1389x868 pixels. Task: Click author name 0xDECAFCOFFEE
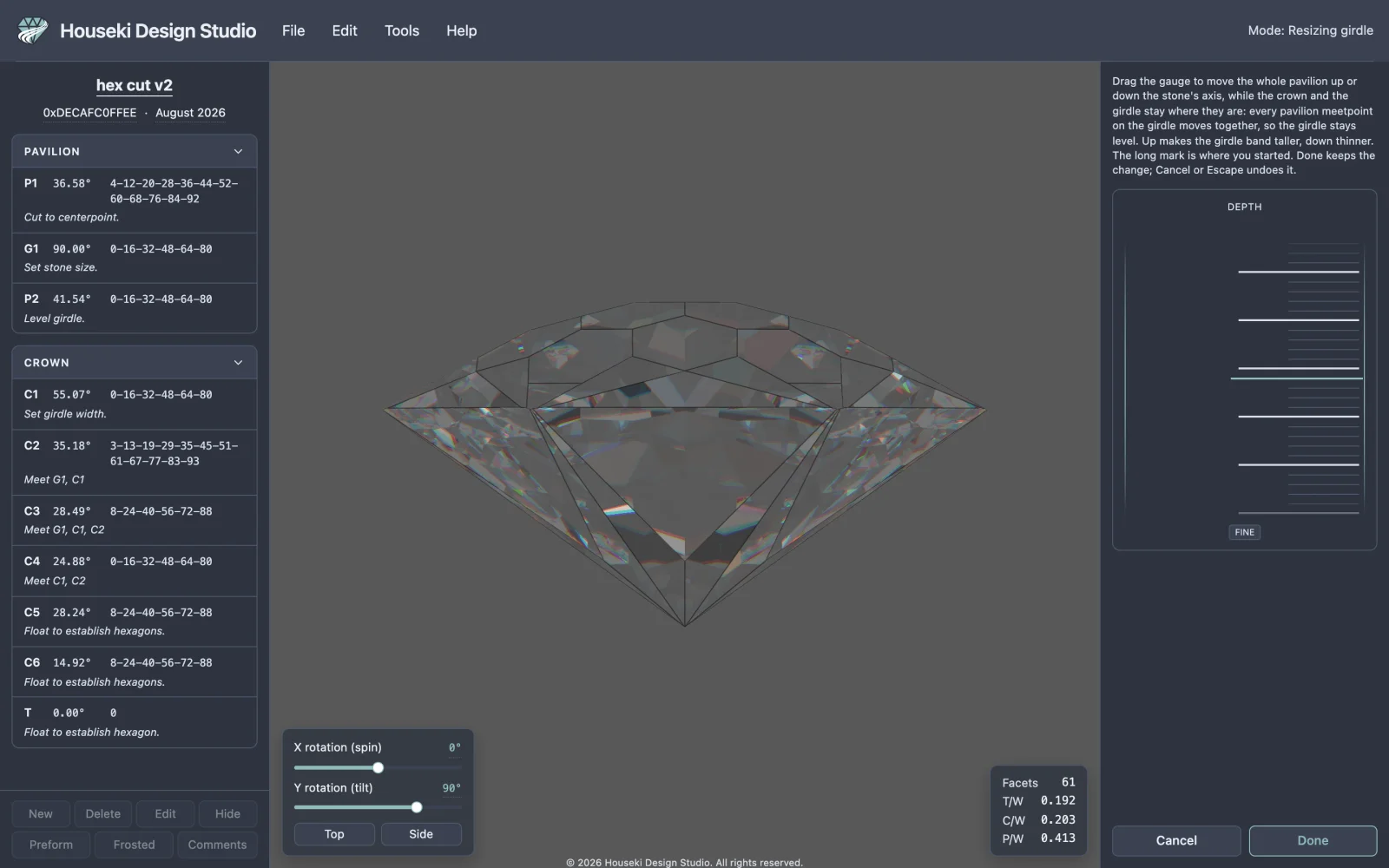coord(89,113)
